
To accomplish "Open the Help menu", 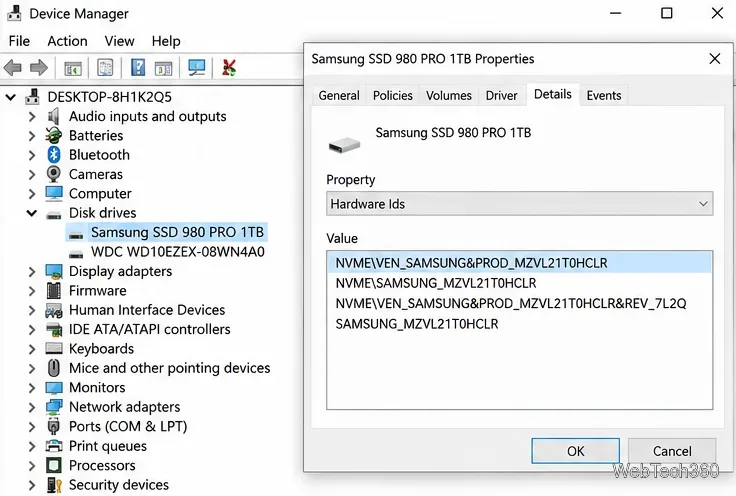I will [166, 41].
